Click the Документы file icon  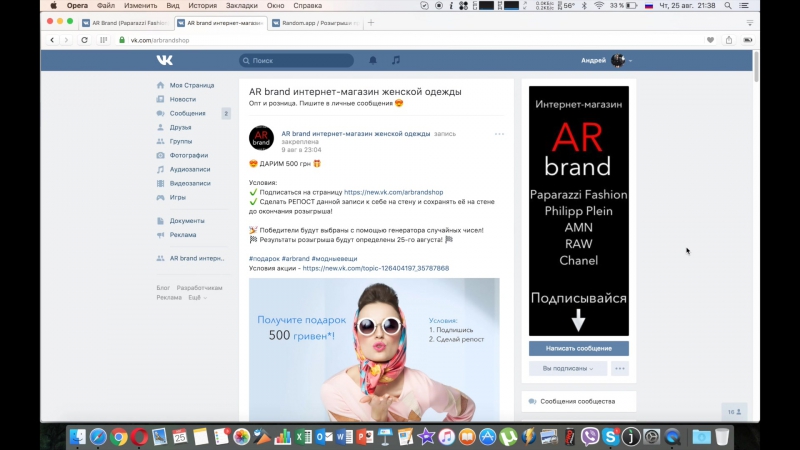[x=160, y=221]
